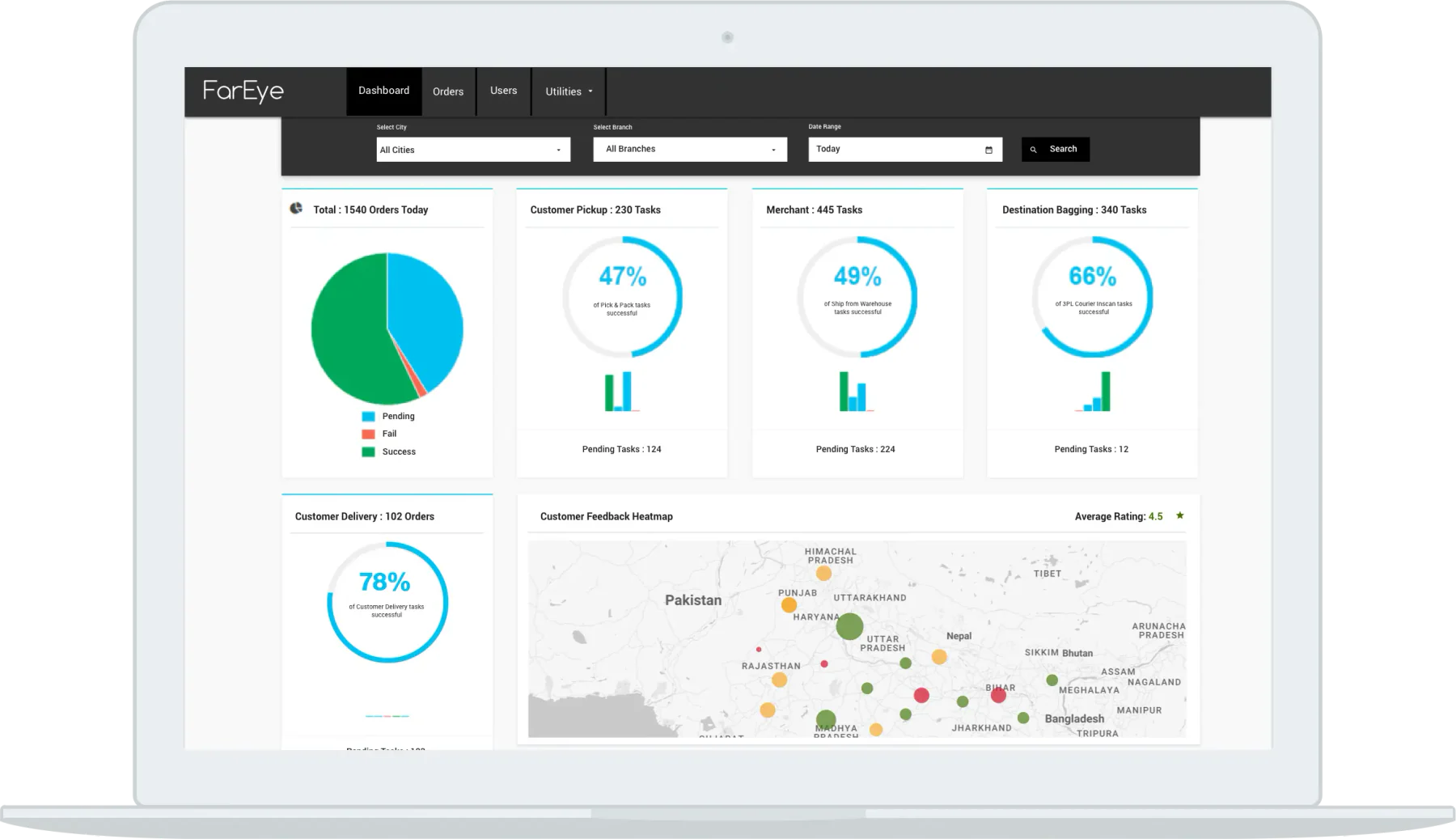
Task: Open the All Cities dropdown
Action: coord(473,150)
